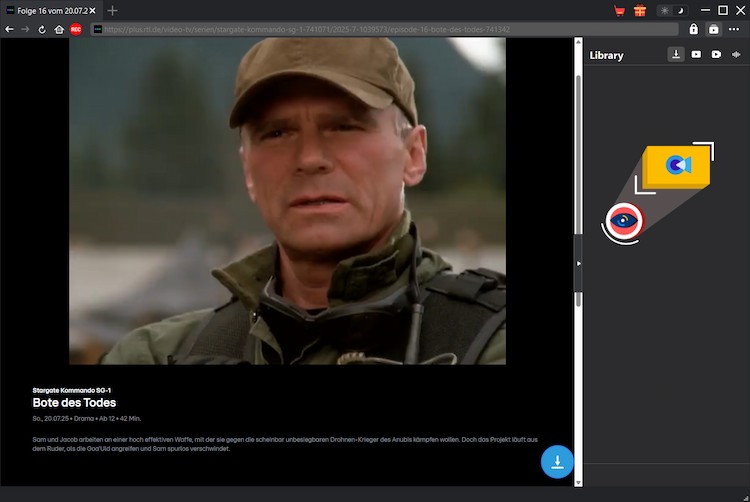
Task: Go forward with the right arrow
Action: 25,30
